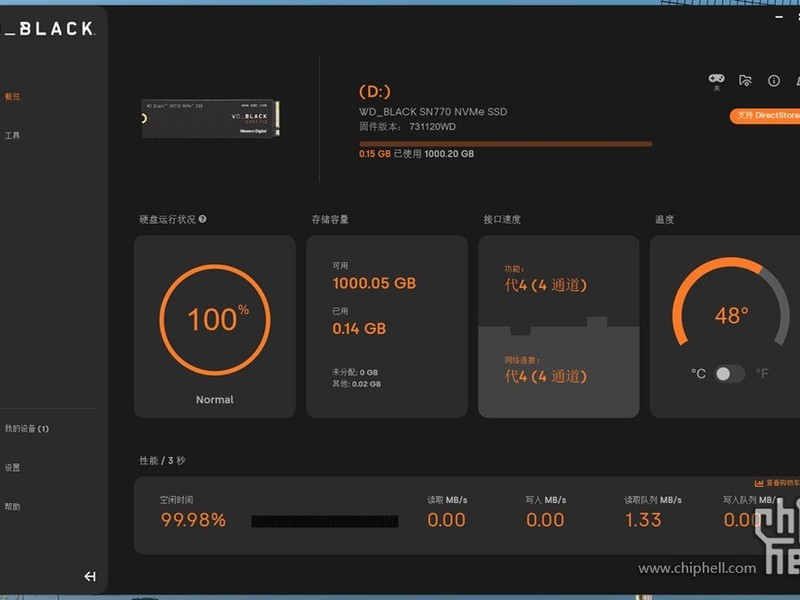800x600 pixels.
Task: Select the (D:) drive letter heading
Action: pos(374,92)
